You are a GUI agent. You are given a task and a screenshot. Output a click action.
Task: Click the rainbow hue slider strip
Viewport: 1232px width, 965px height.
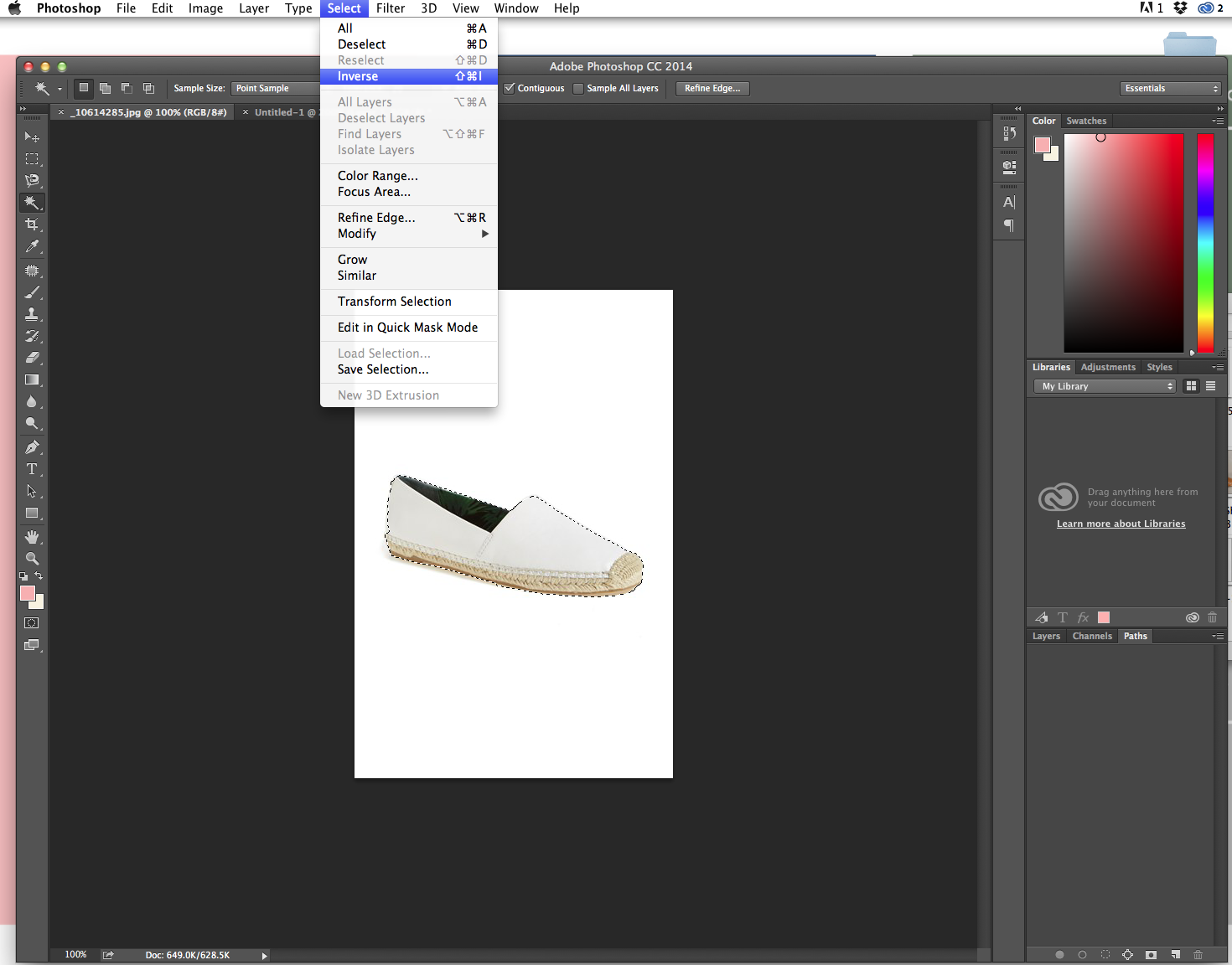point(1205,243)
